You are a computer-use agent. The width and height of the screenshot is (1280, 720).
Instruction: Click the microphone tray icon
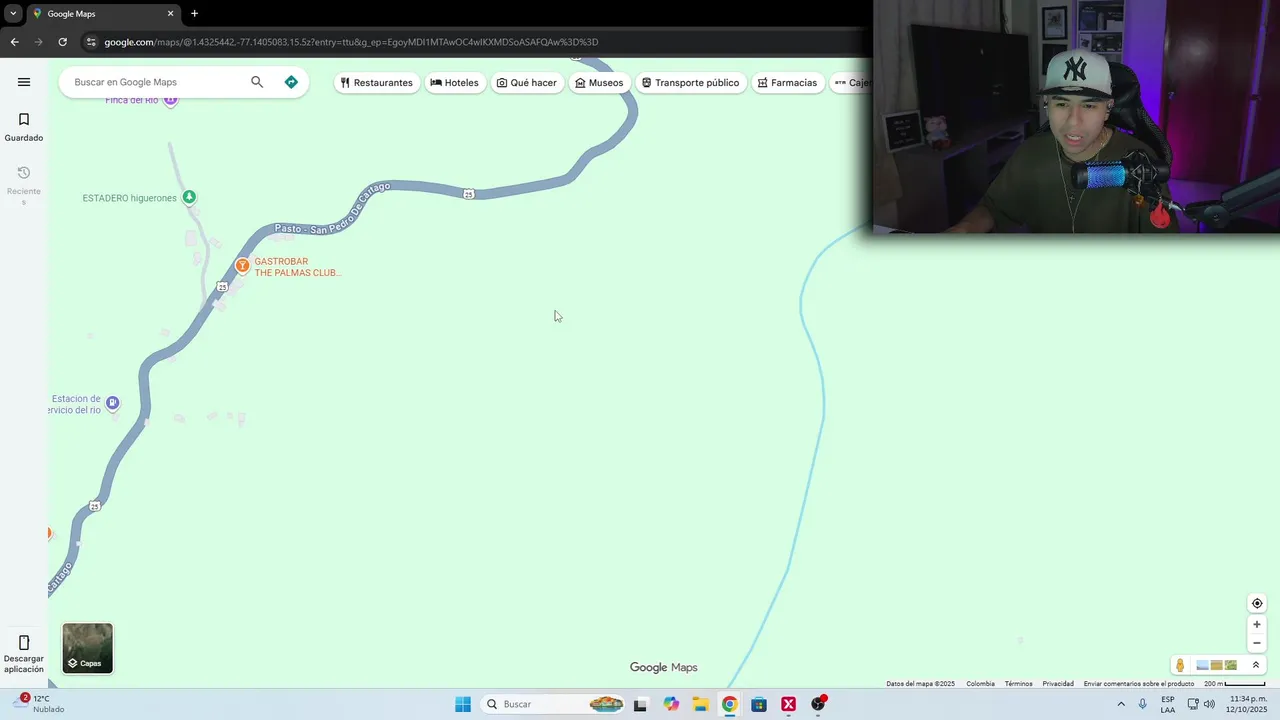[1143, 704]
